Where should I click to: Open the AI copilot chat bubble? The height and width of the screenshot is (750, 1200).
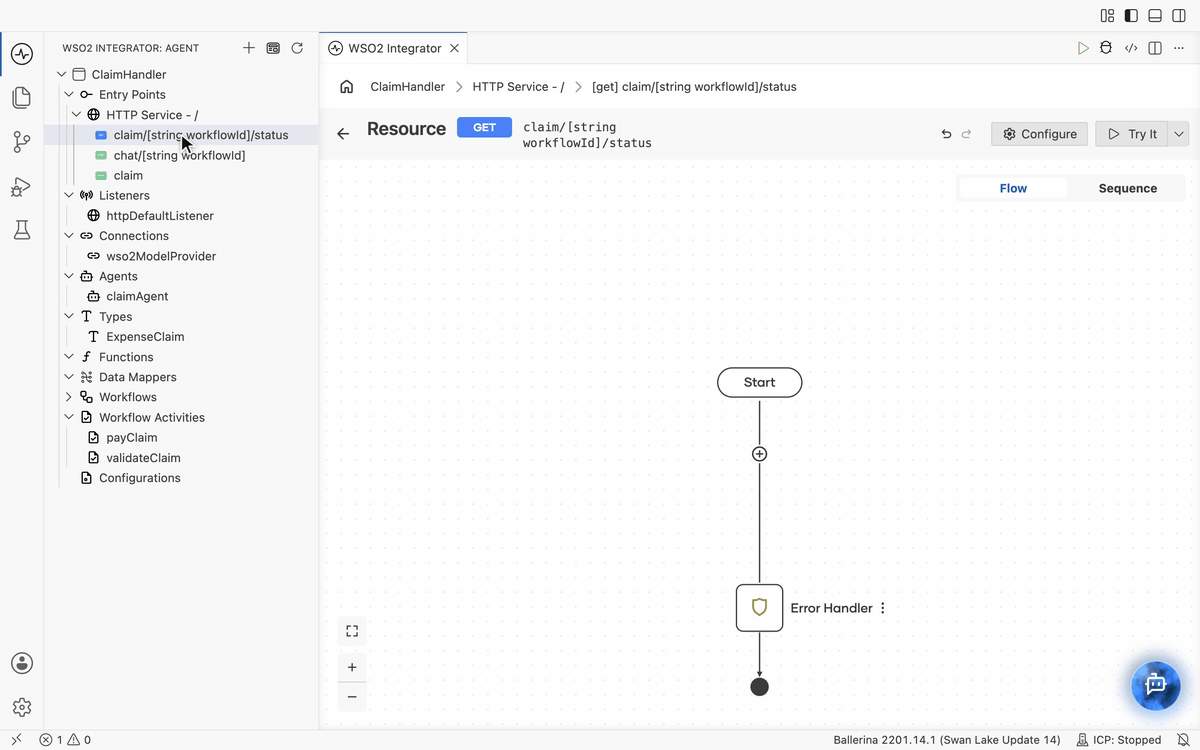click(x=1156, y=685)
